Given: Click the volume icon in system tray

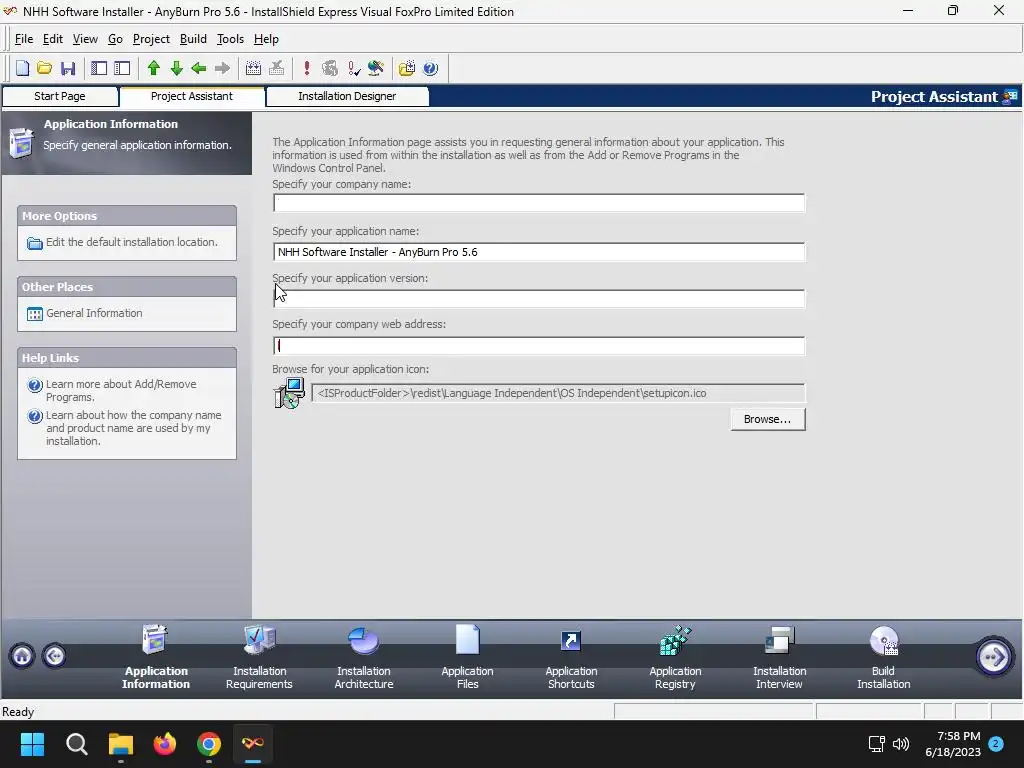Looking at the screenshot, I should 901,744.
